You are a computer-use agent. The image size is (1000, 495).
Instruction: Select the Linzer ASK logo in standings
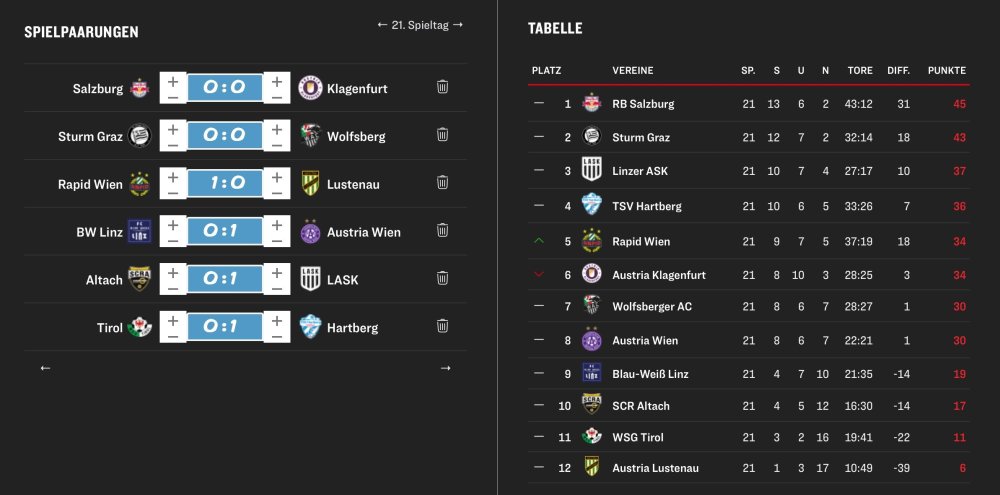(592, 170)
